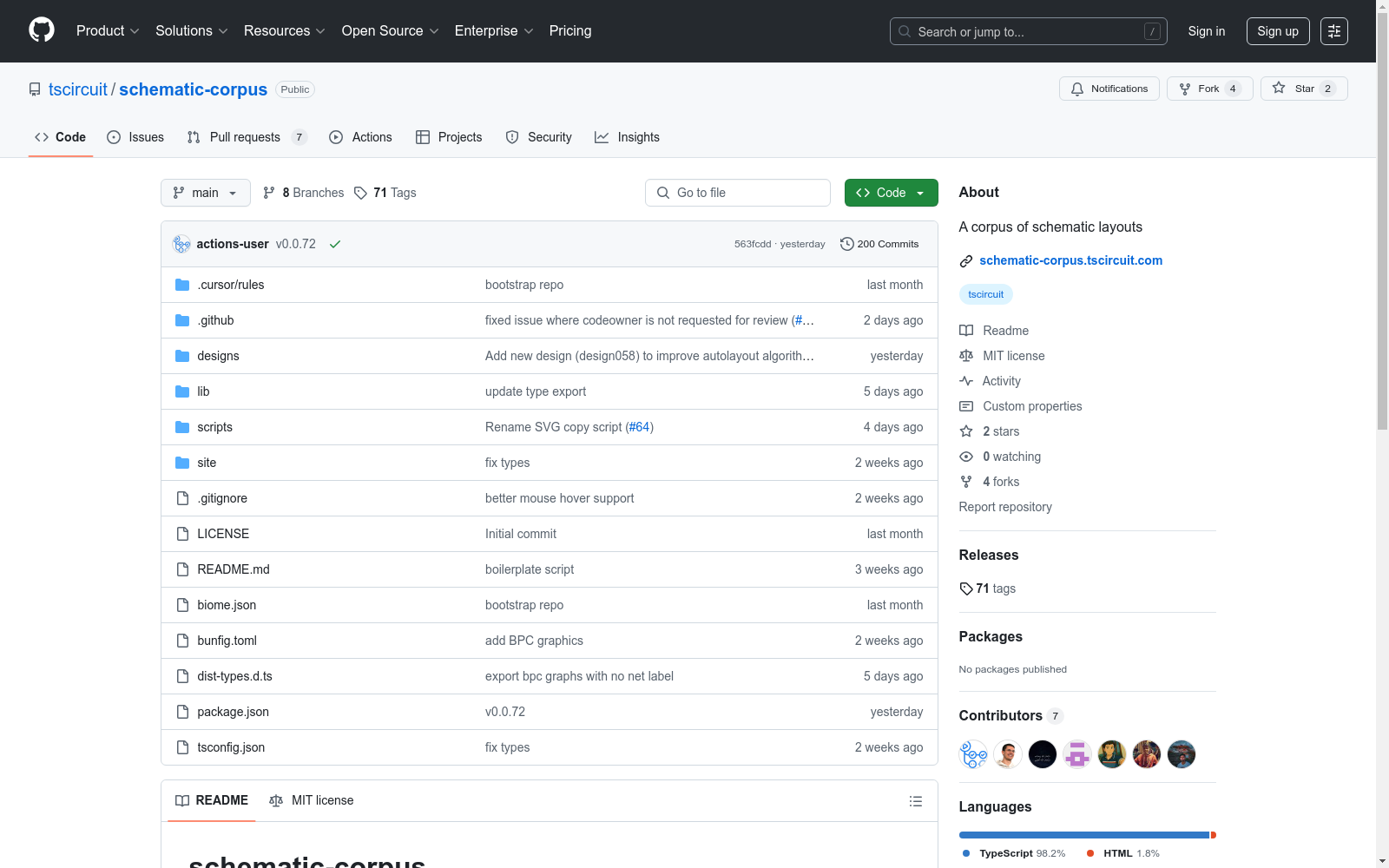
Task: Click the MIT license scale icon in About
Action: tap(966, 356)
